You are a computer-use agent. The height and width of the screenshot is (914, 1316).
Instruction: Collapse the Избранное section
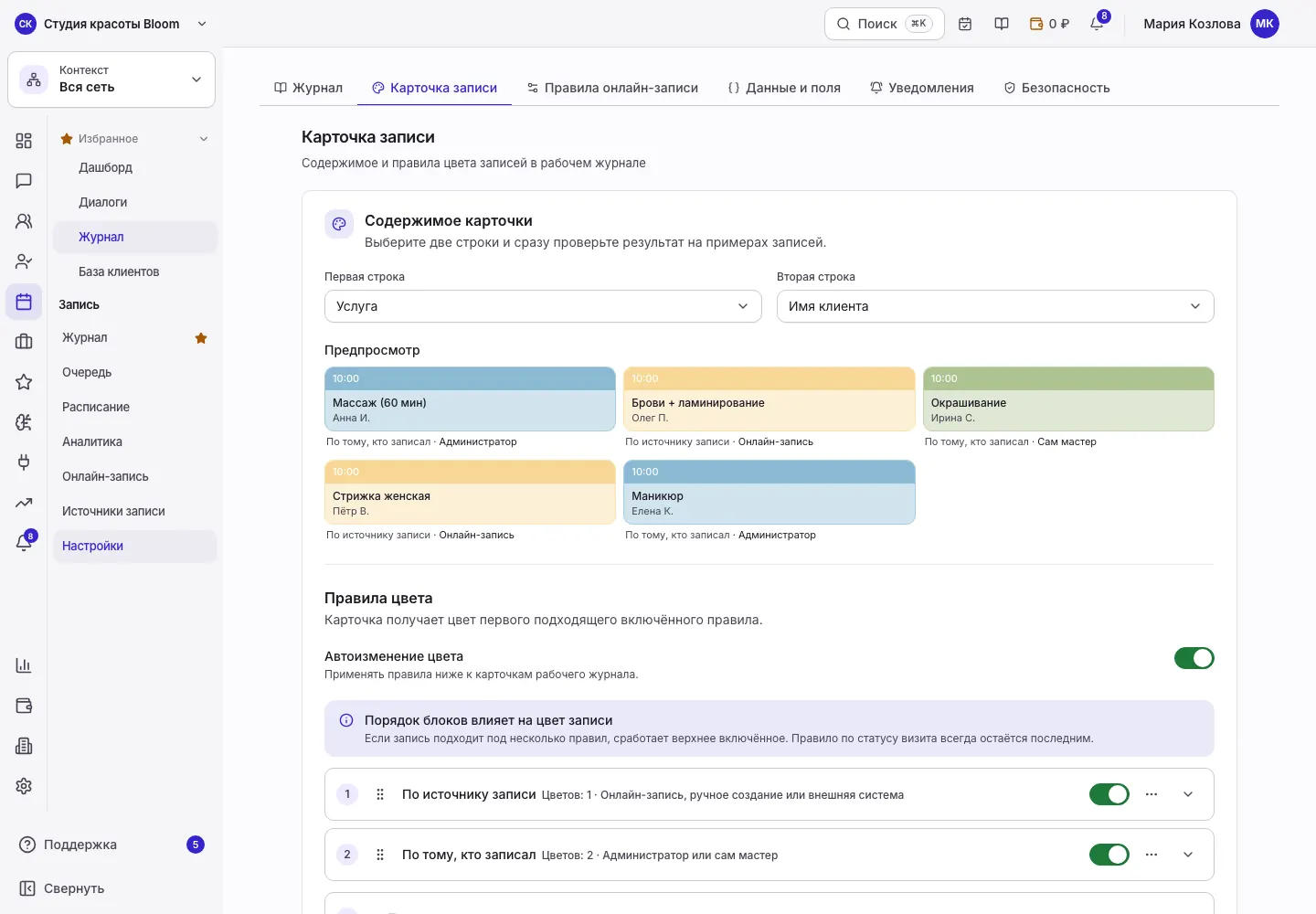pos(204,139)
